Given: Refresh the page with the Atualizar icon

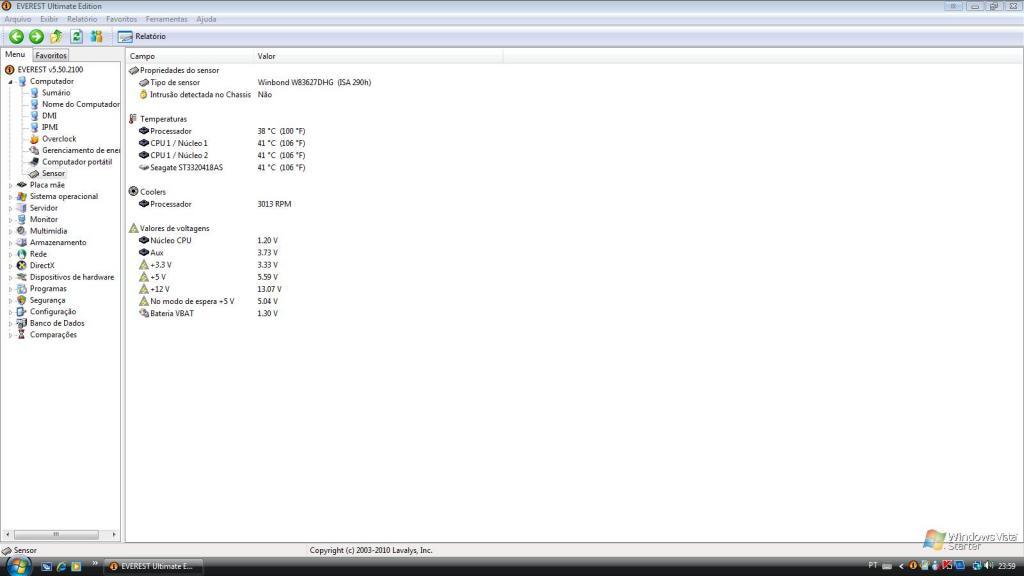Looking at the screenshot, I should (x=76, y=37).
